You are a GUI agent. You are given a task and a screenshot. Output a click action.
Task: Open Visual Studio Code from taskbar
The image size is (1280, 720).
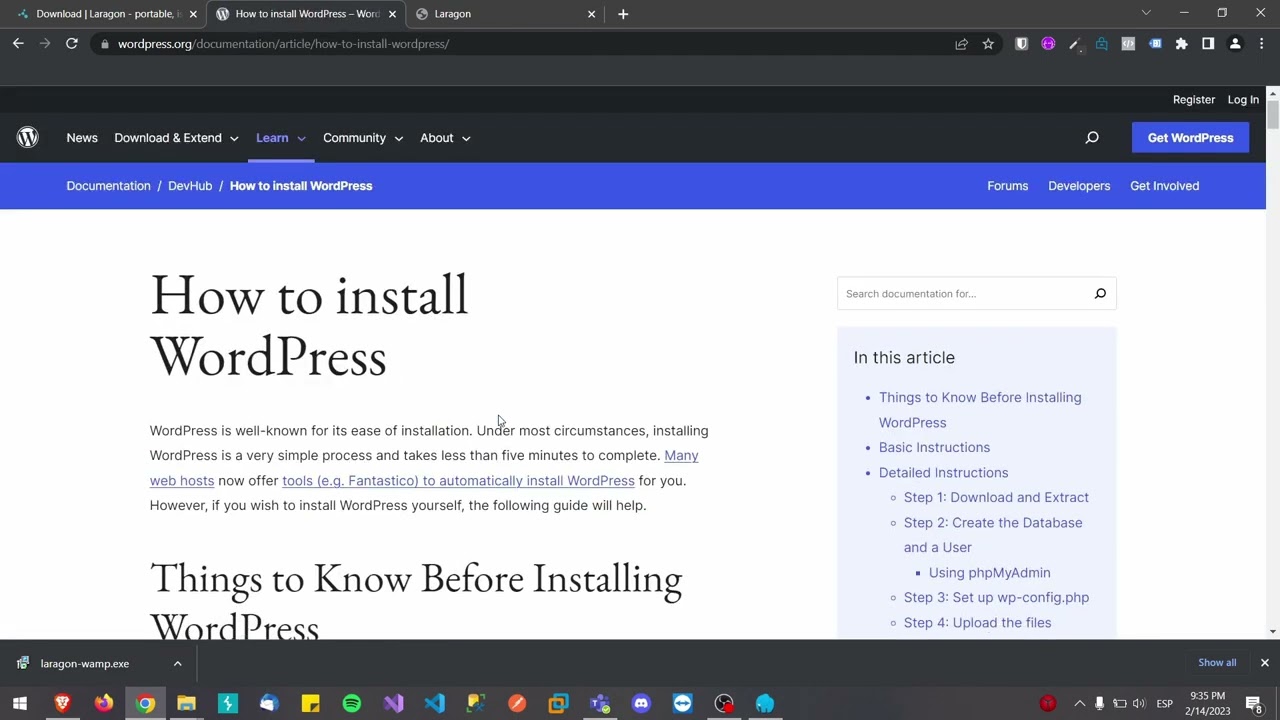(434, 704)
